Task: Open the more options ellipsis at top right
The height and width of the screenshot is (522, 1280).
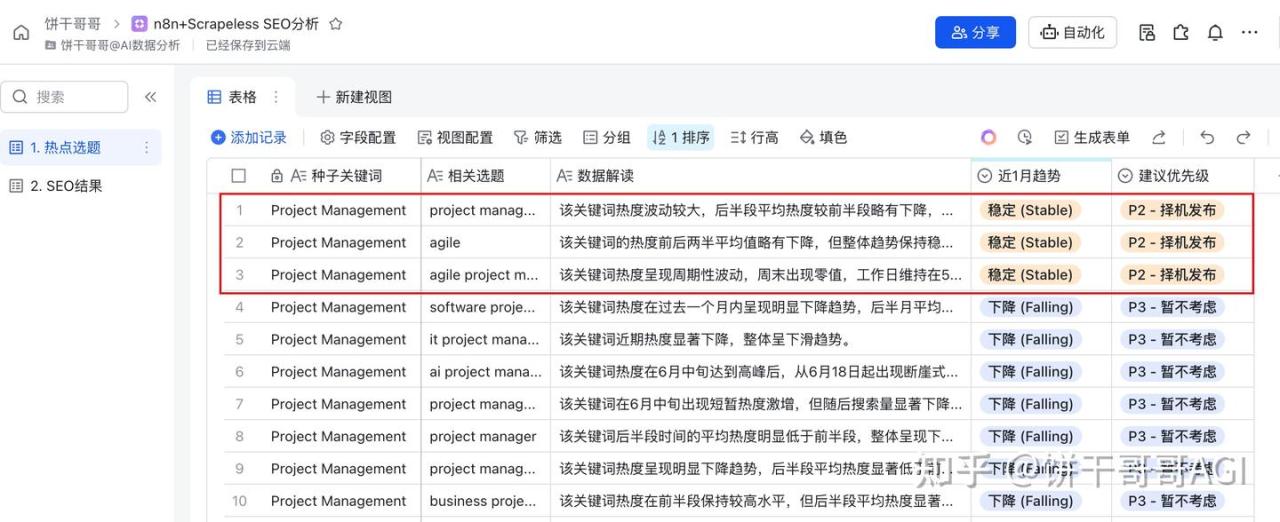Action: click(x=1250, y=33)
